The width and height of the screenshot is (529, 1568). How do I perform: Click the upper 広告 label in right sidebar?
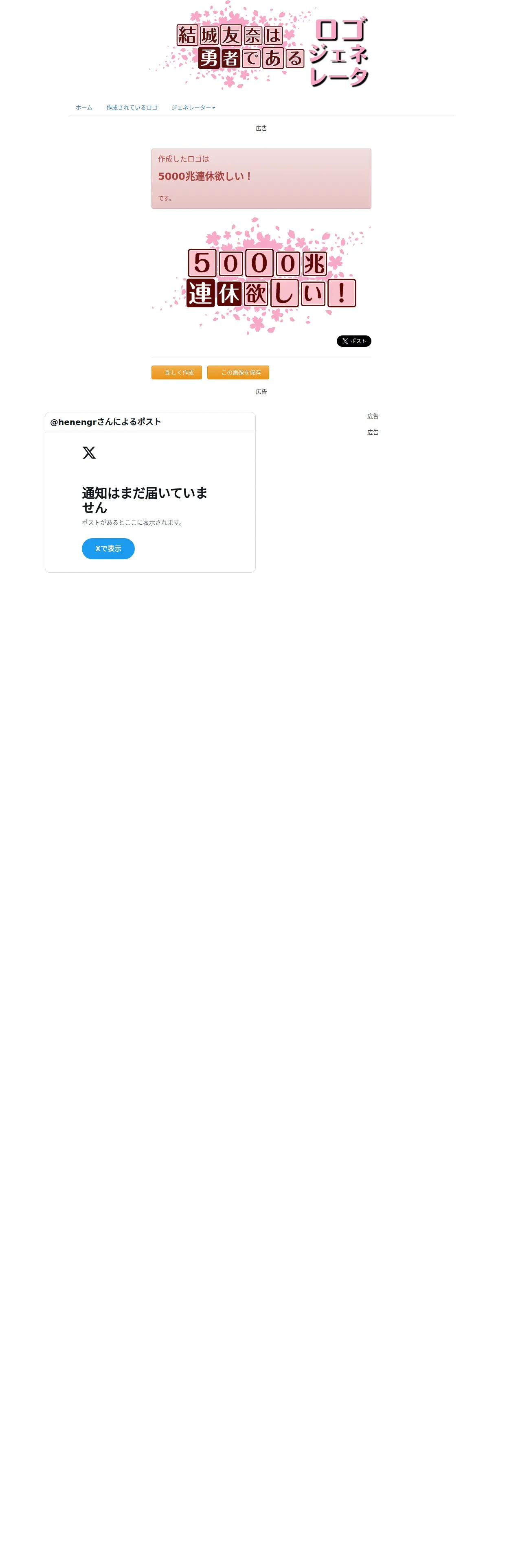click(x=373, y=416)
